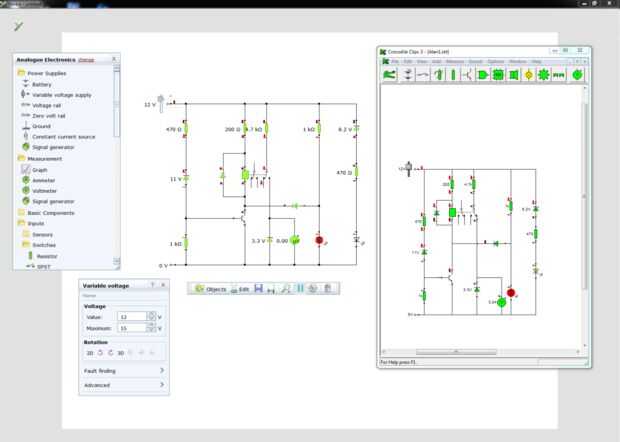Click the crocodile clip toolbar icon
This screenshot has width=620, height=442.
coord(389,75)
